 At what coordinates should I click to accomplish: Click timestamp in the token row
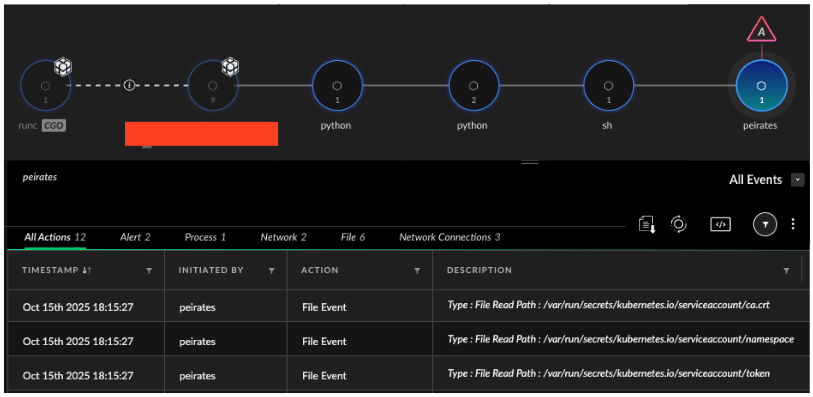(78, 375)
